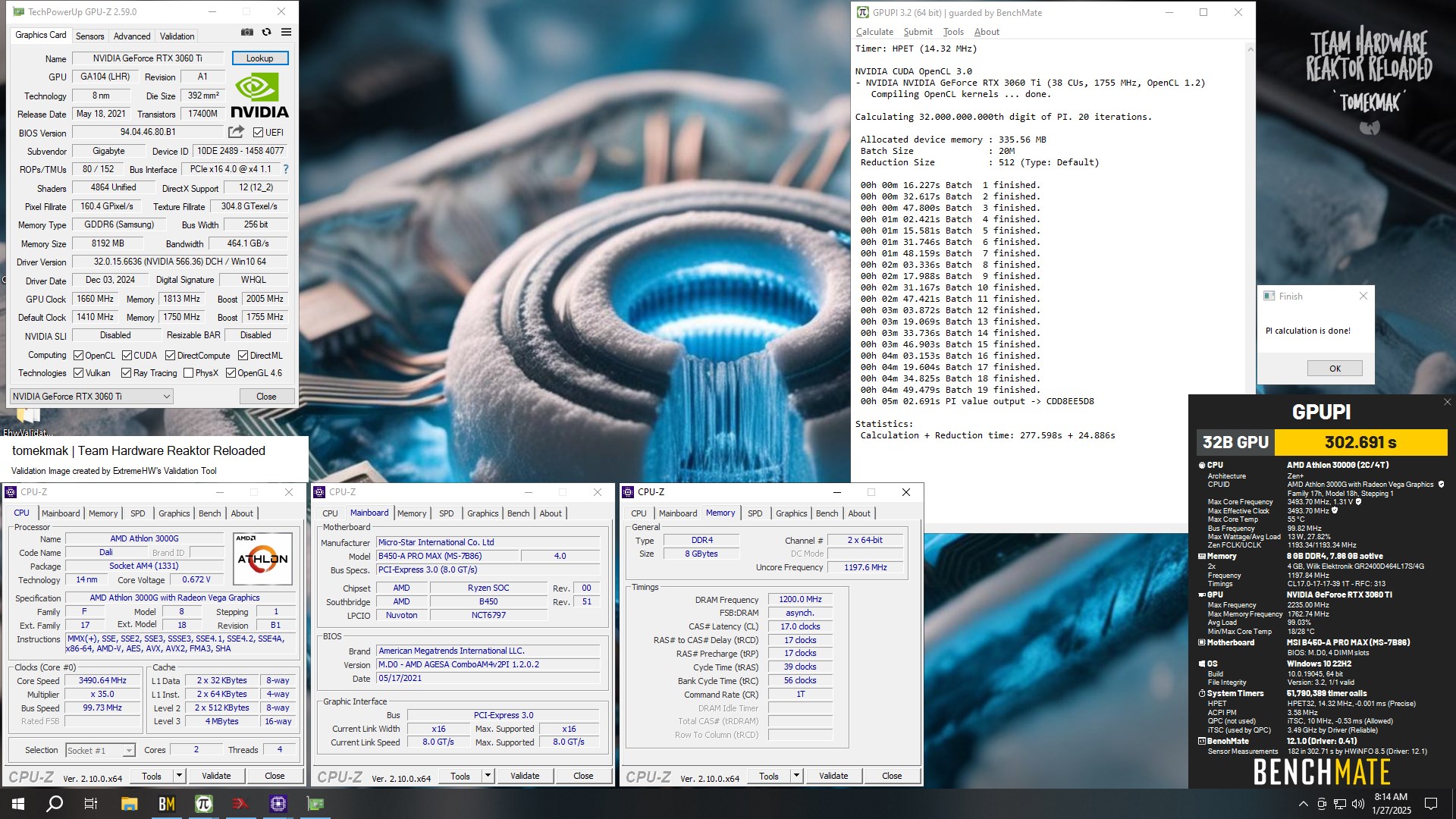Take a GPU-Z screenshot with camera icon

[x=247, y=32]
